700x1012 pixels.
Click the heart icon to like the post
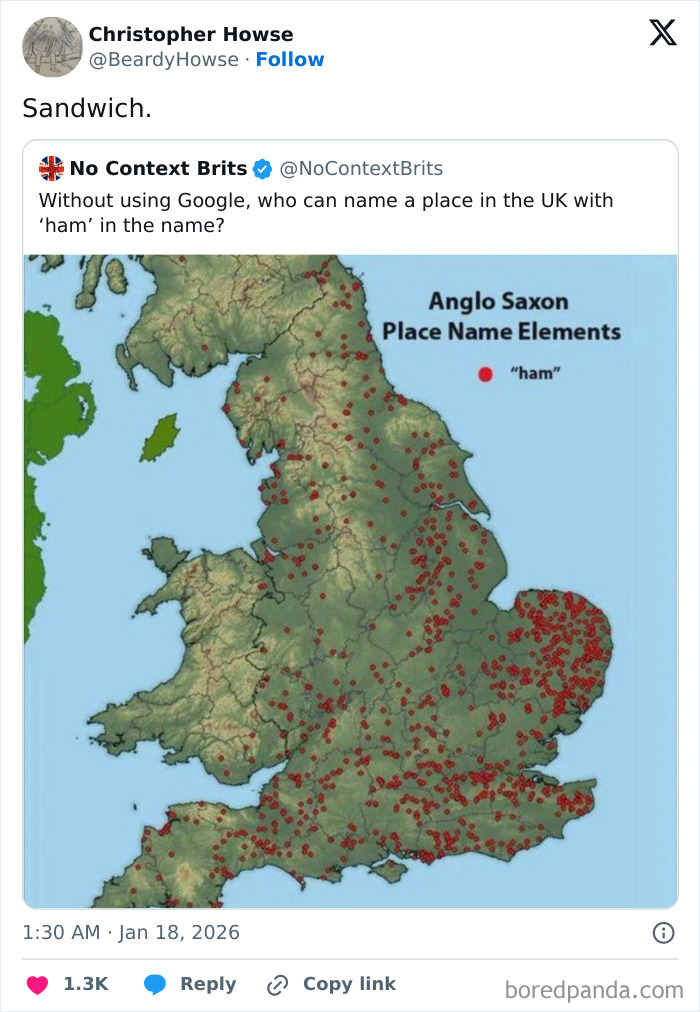click(36, 983)
